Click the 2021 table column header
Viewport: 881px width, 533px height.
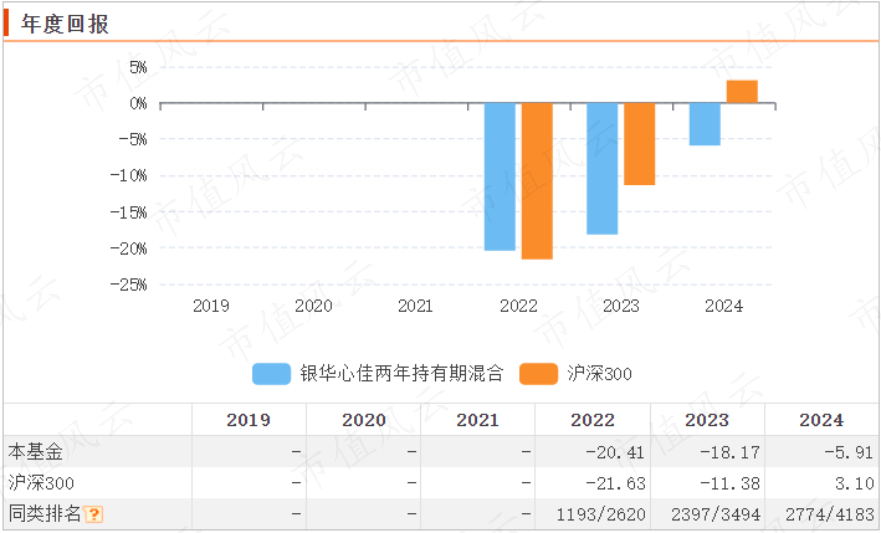pos(478,420)
